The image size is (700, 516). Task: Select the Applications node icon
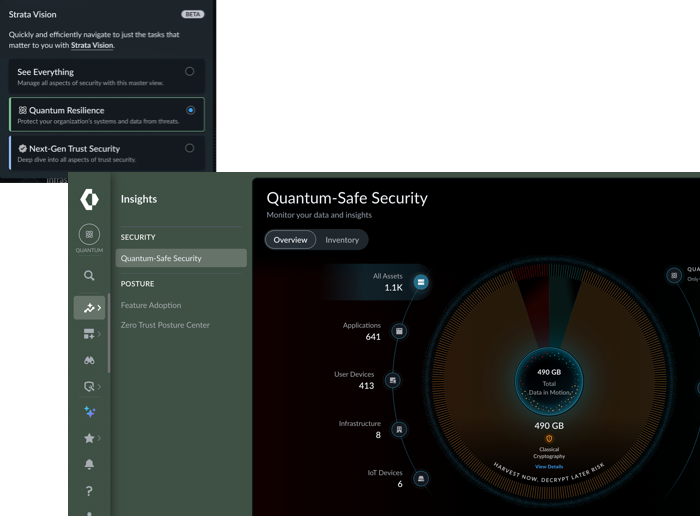(x=399, y=331)
